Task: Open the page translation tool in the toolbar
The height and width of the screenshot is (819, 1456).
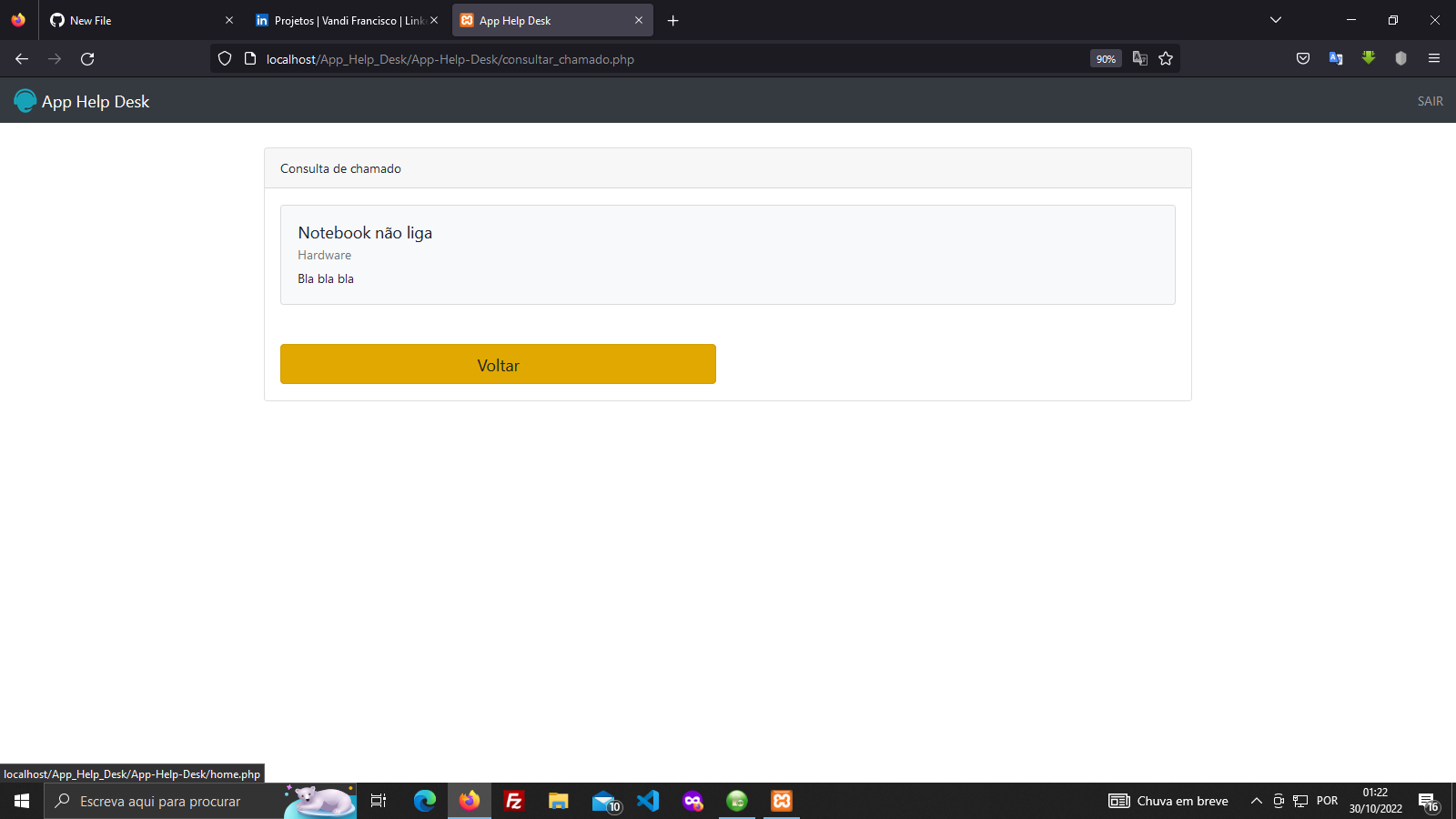Action: pyautogui.click(x=1335, y=58)
